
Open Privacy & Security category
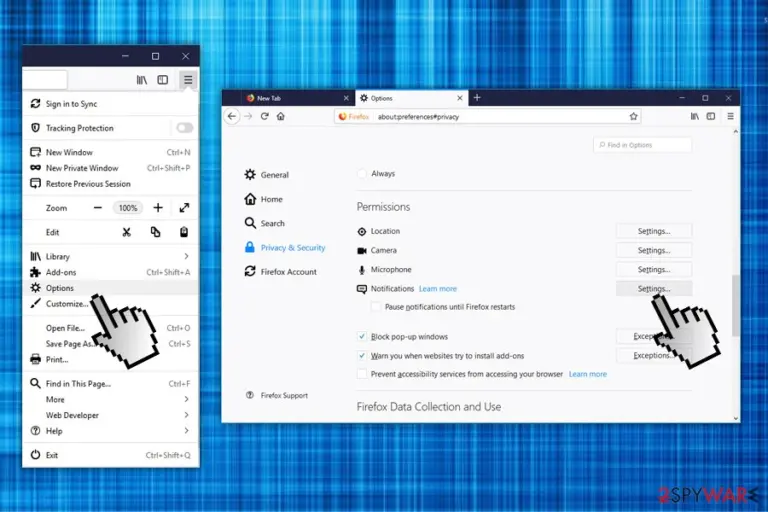coord(285,247)
